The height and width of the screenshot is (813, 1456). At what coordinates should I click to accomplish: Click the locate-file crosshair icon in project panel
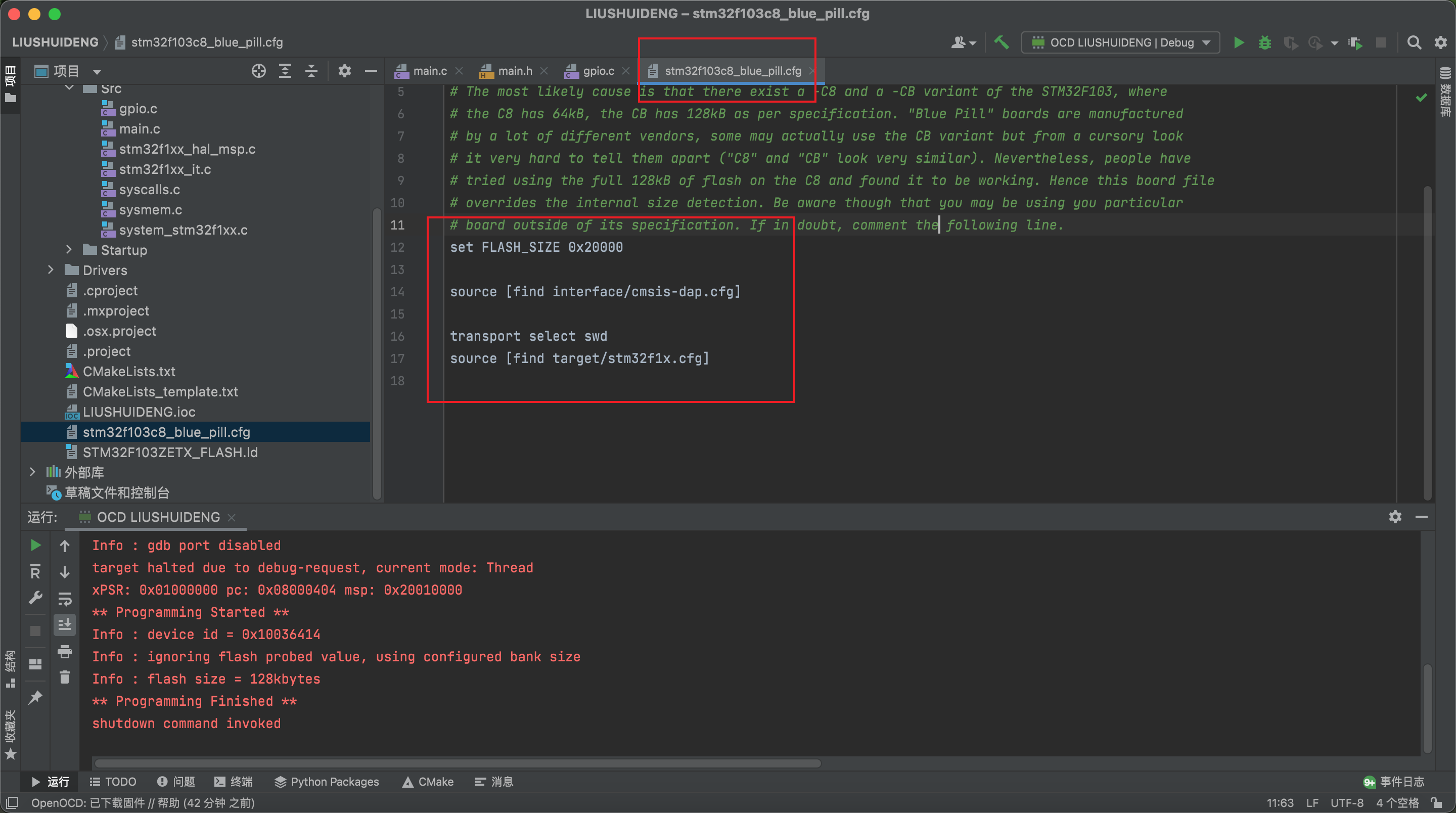(258, 71)
